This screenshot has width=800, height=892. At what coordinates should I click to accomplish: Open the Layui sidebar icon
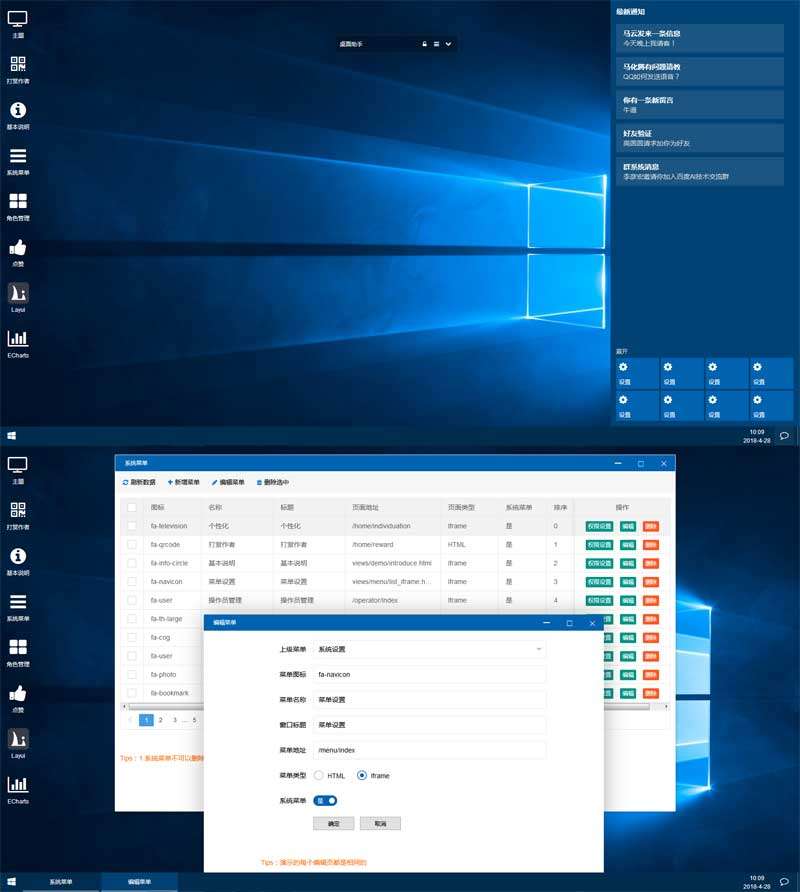[x=17, y=292]
